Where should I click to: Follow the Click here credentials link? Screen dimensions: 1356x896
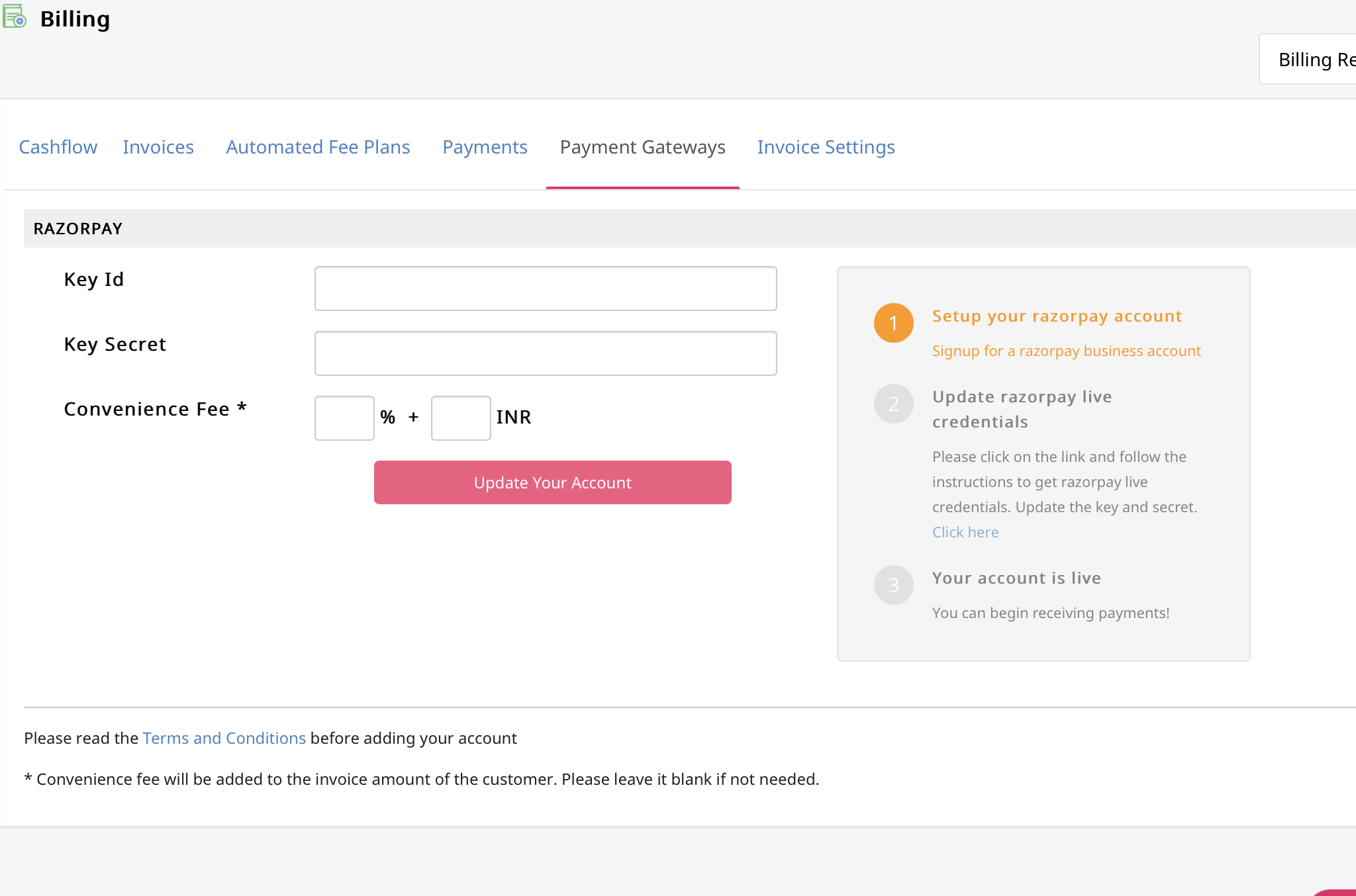click(965, 532)
